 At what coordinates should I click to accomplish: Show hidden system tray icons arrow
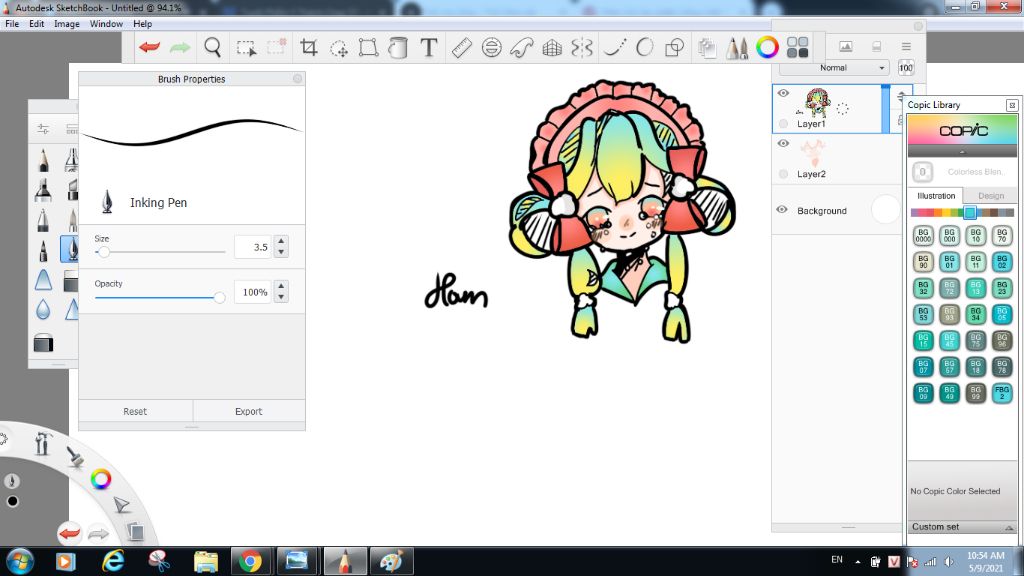pos(857,562)
